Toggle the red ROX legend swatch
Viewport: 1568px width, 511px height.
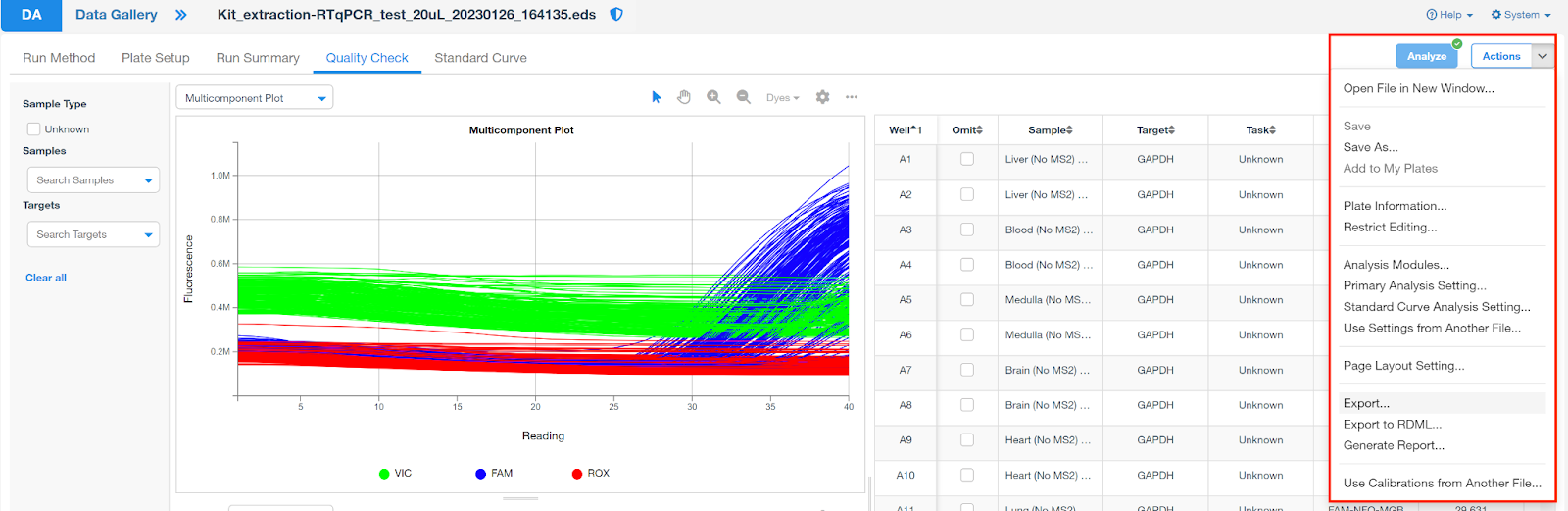click(577, 474)
